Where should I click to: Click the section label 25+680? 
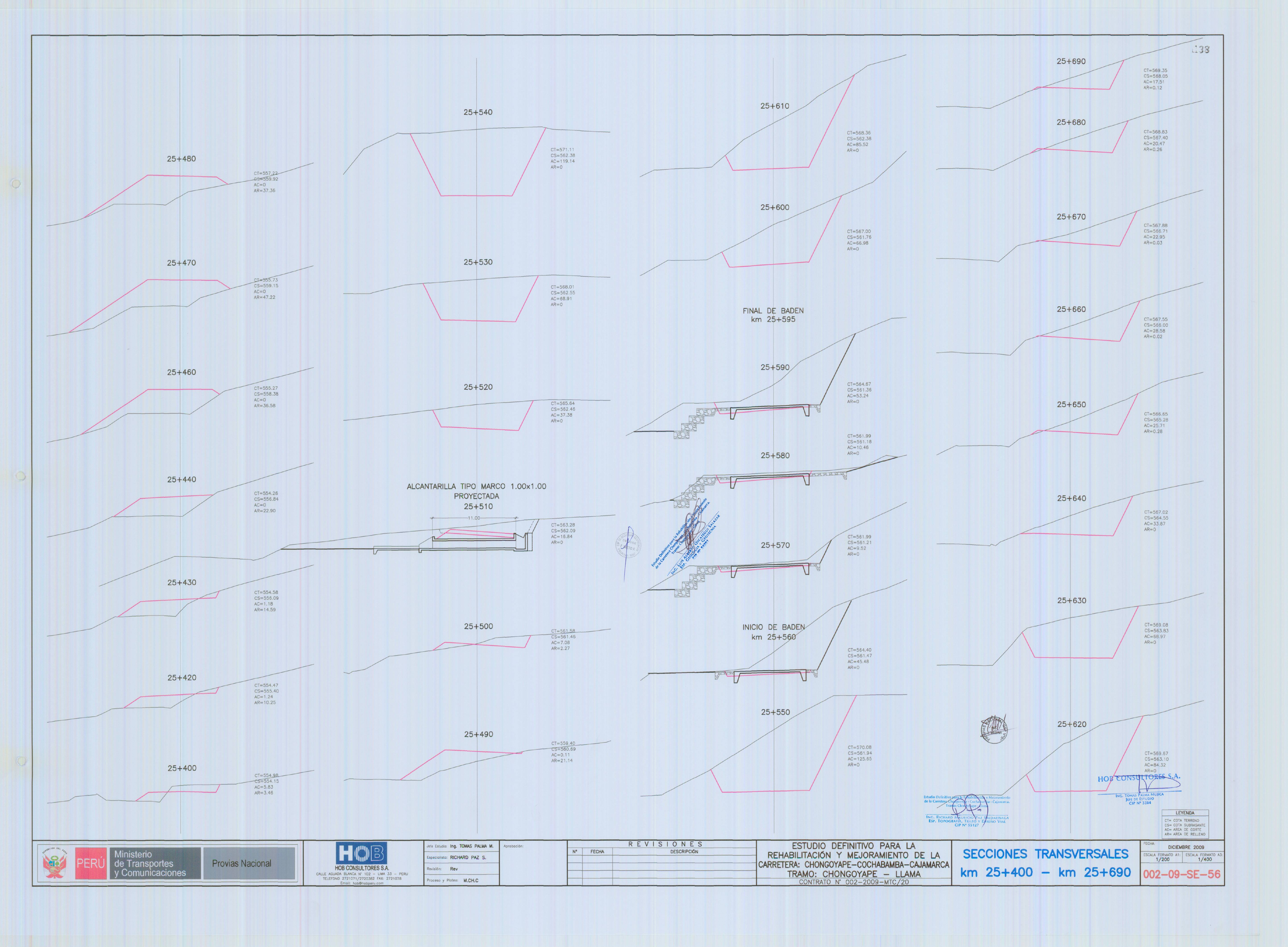tap(1071, 122)
